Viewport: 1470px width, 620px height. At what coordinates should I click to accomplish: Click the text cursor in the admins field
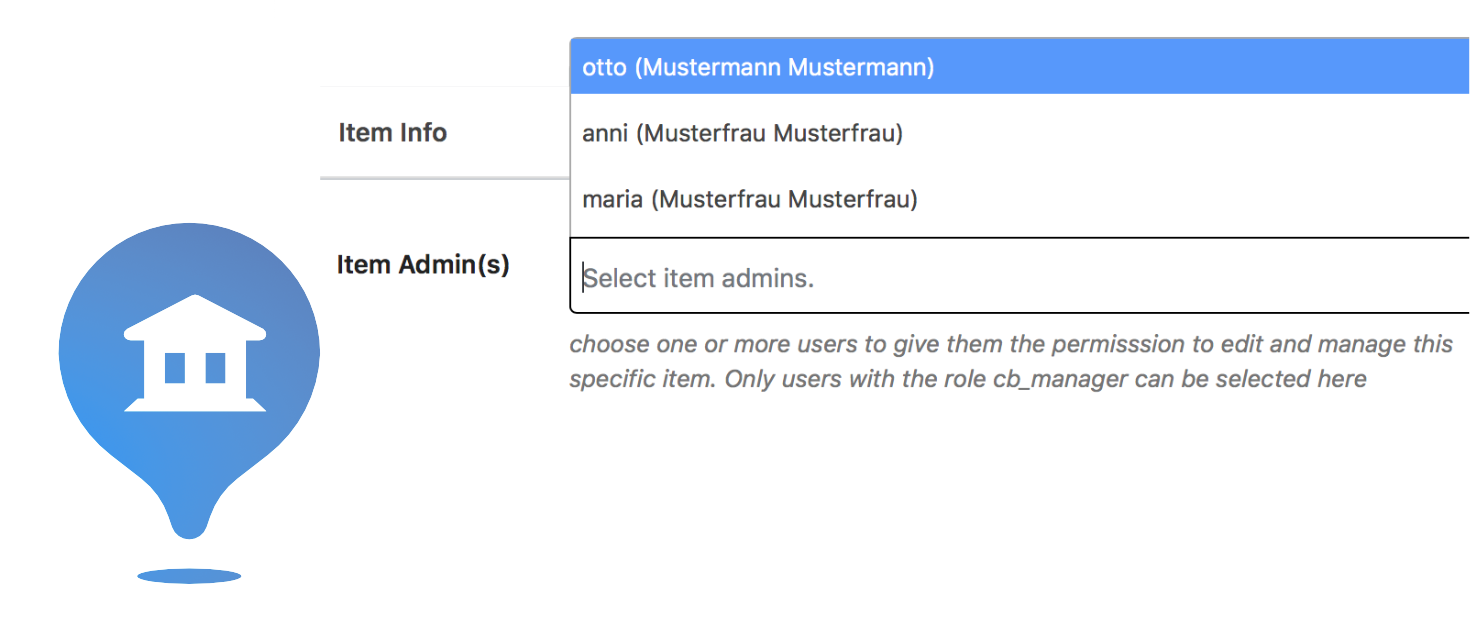tap(584, 277)
